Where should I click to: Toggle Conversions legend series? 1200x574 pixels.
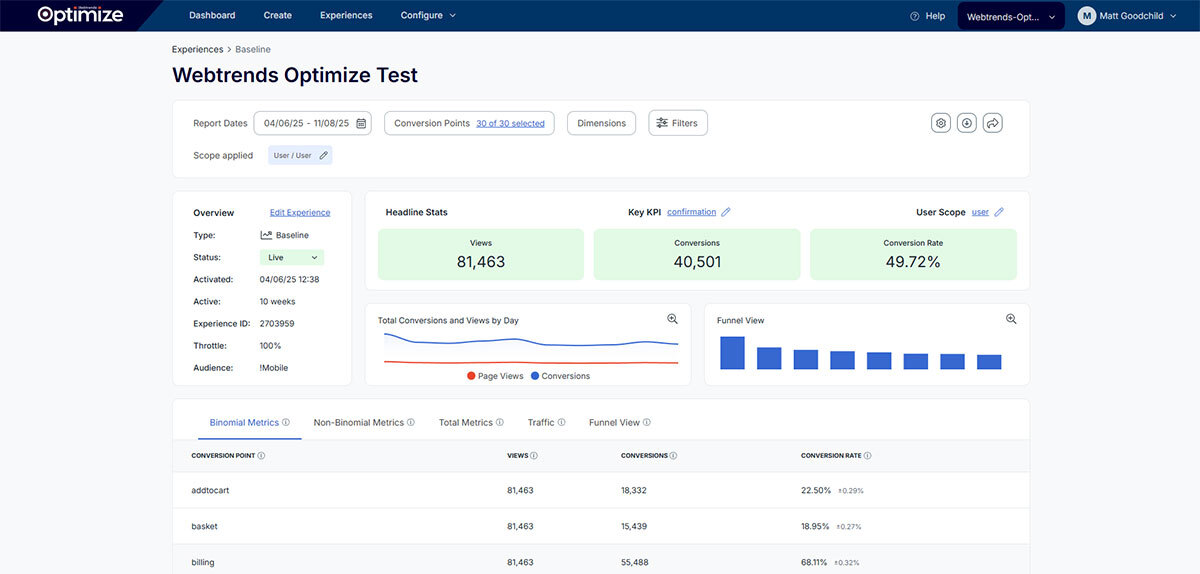click(560, 376)
